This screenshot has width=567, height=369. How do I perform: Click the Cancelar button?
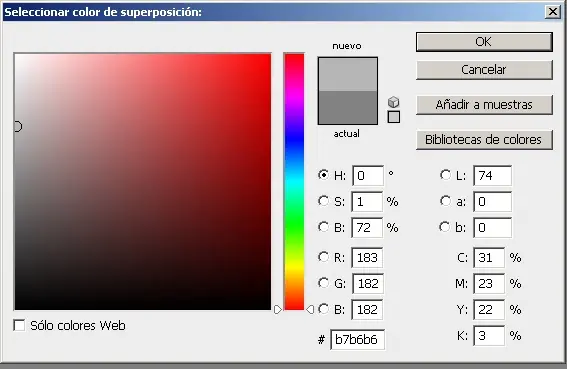click(484, 69)
